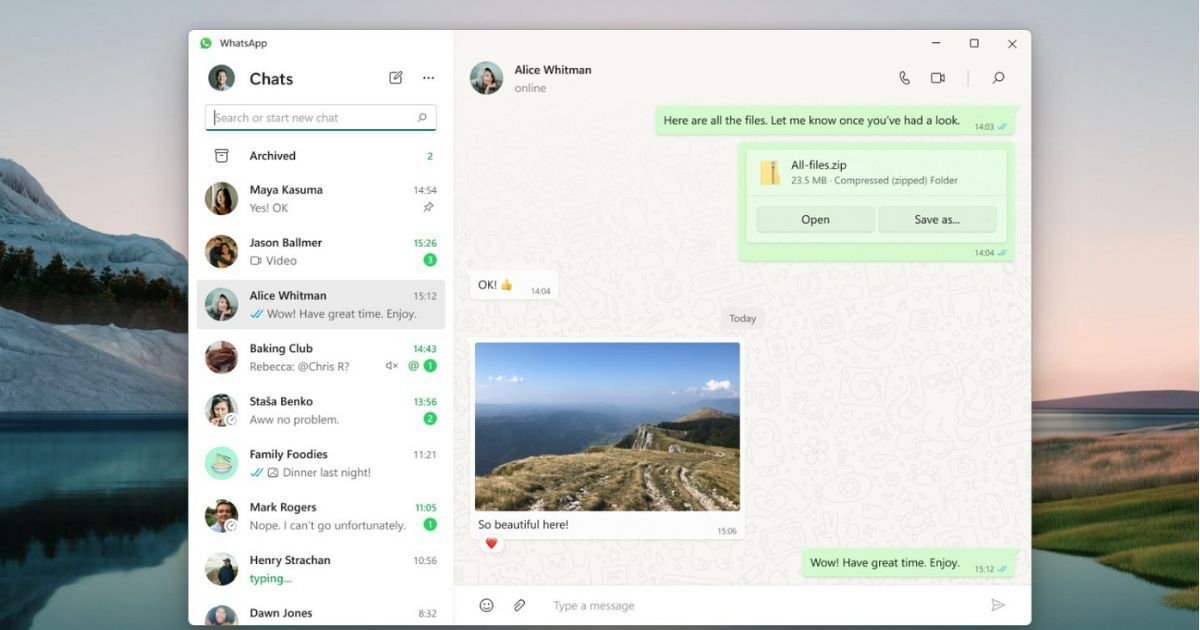
Task: Click Maya Kasuma's profile picture
Action: [x=221, y=198]
